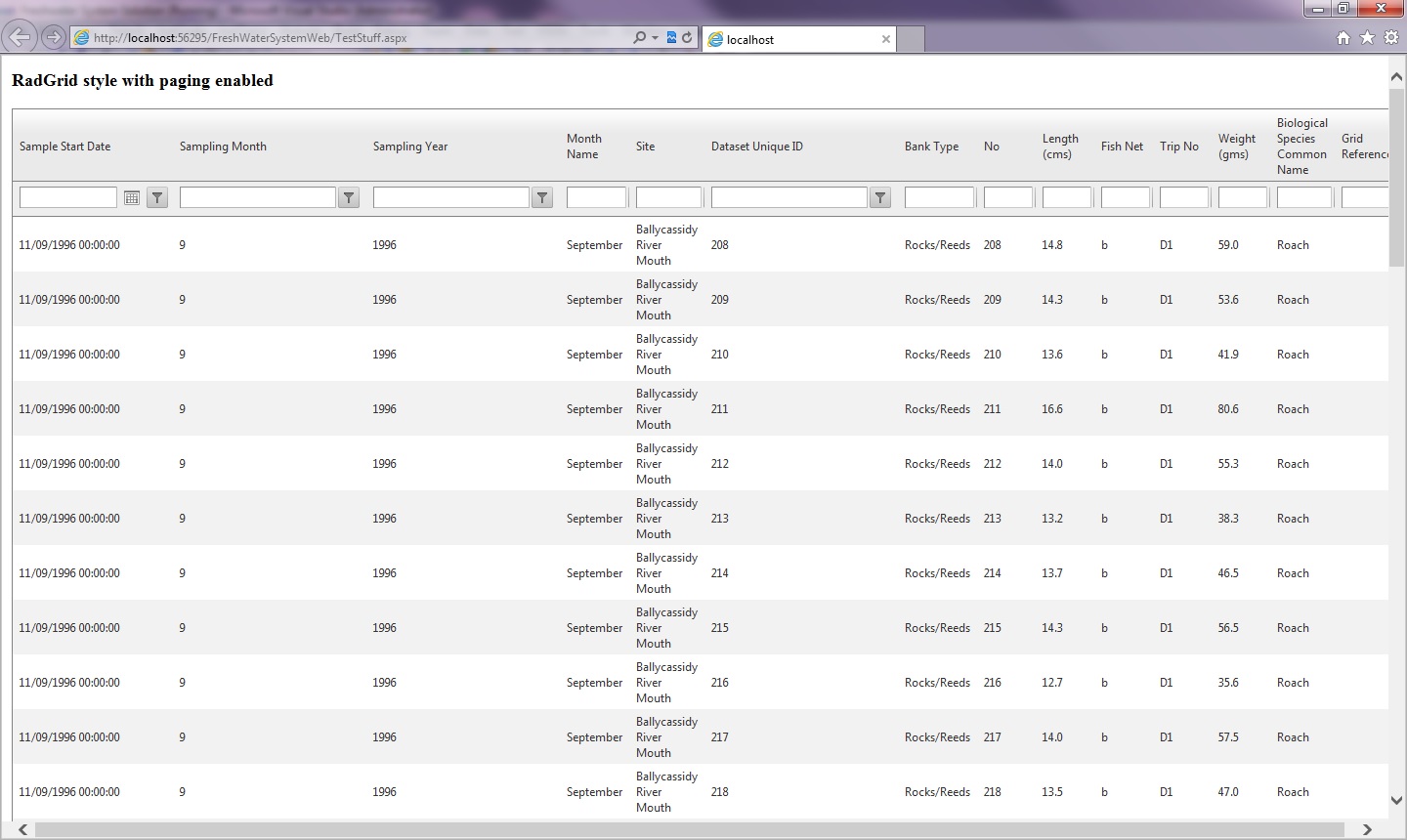Open filter menu for Sampling Month
The width and height of the screenshot is (1407, 840).
tap(349, 197)
